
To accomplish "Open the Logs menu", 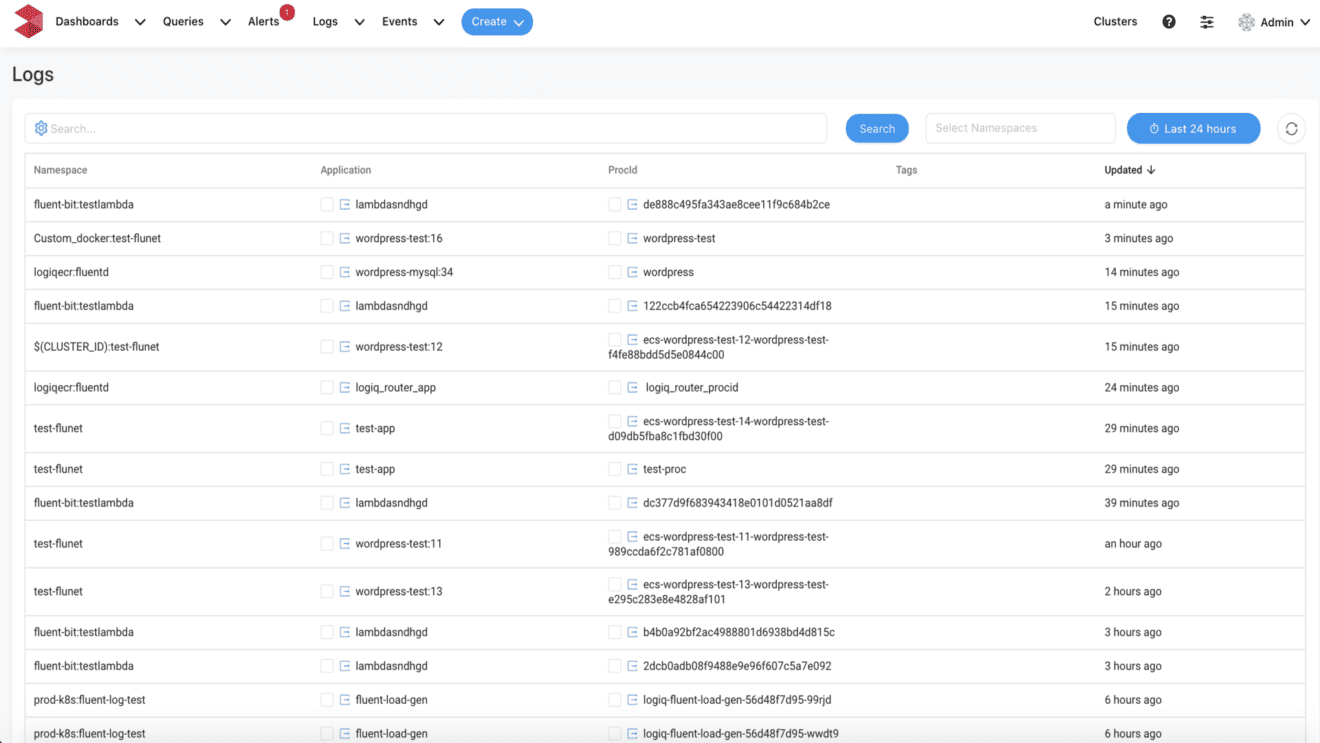I will point(325,21).
